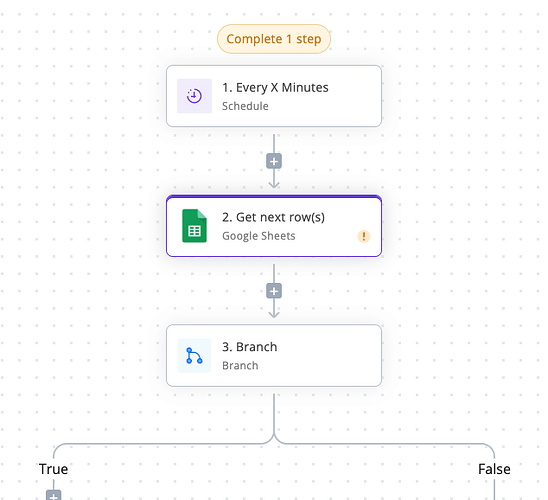This screenshot has width=548, height=500.
Task: Select the False branch label
Action: coord(494,469)
